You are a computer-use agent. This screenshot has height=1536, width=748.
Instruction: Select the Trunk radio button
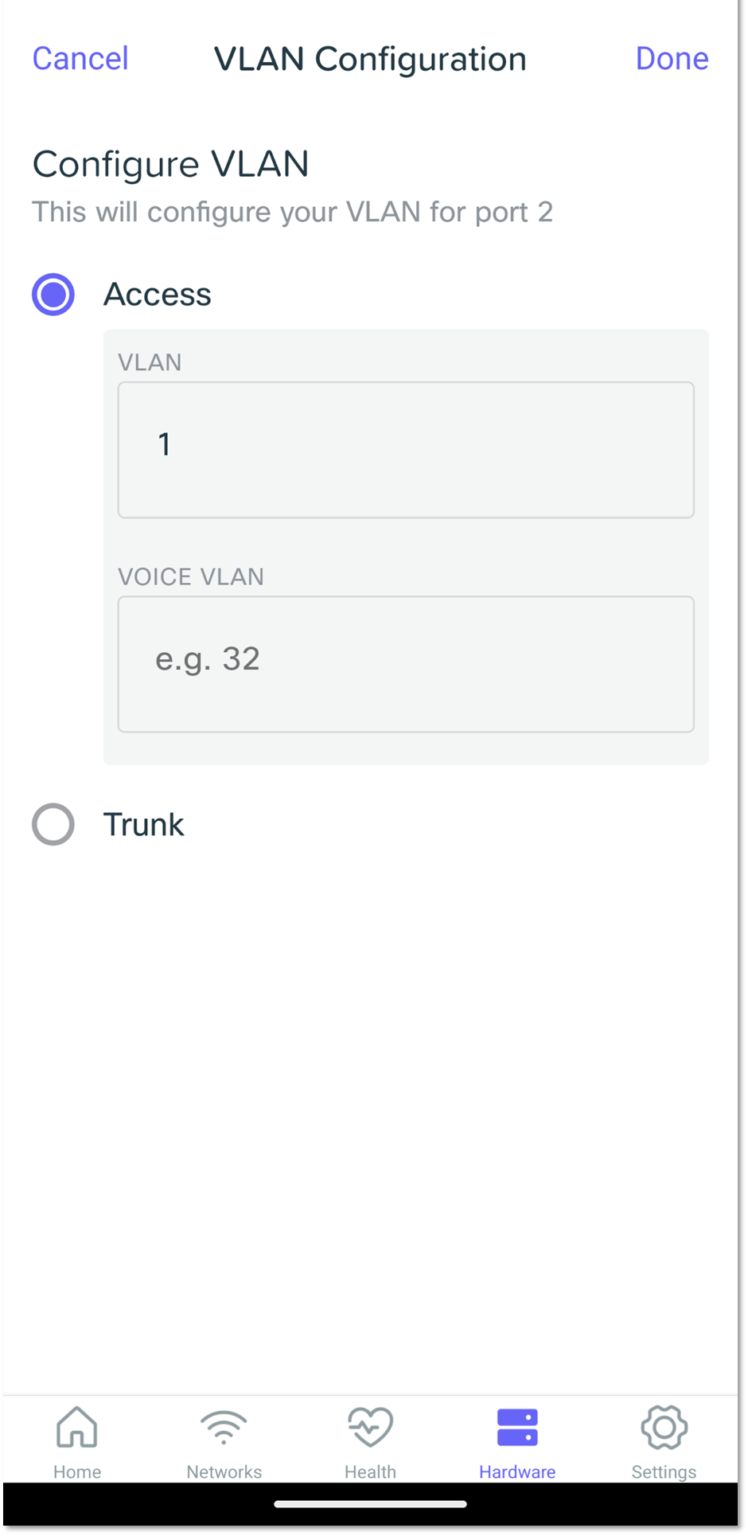coord(53,824)
